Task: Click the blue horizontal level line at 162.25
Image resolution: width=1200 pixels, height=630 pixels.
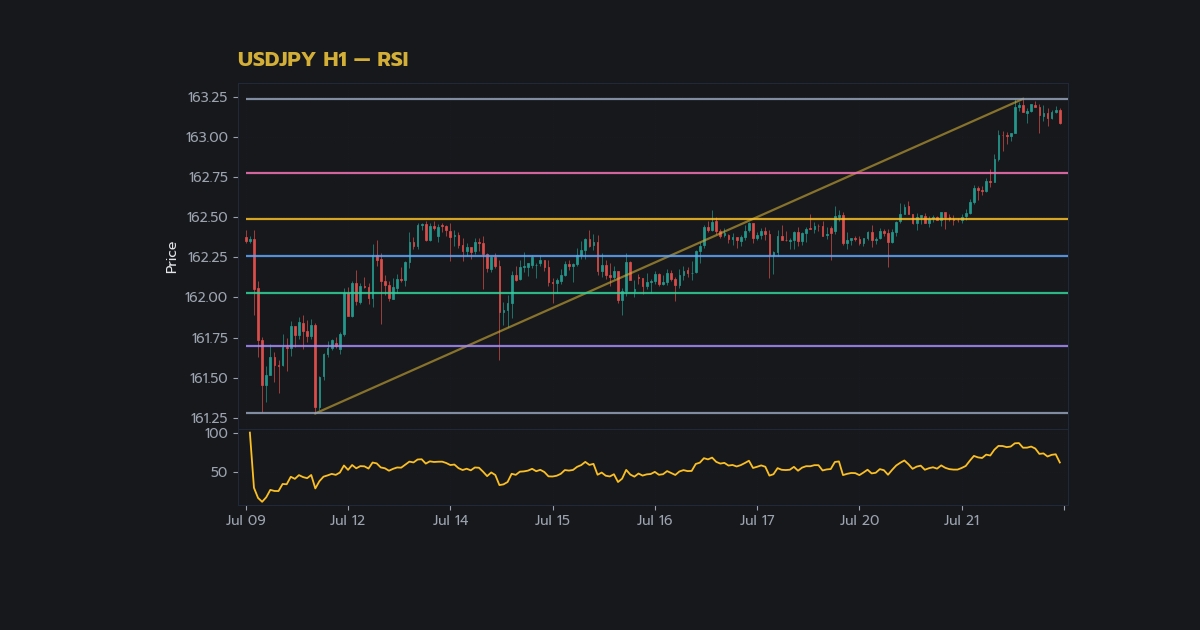Action: click(x=654, y=256)
